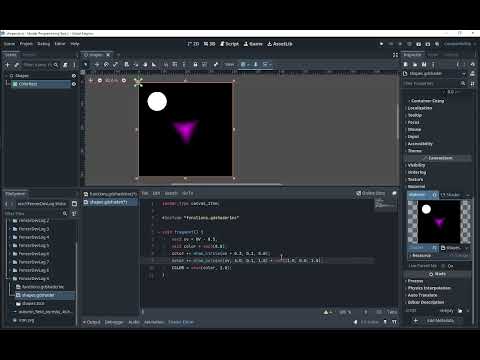Create new resource icon in Inspector

(406, 64)
